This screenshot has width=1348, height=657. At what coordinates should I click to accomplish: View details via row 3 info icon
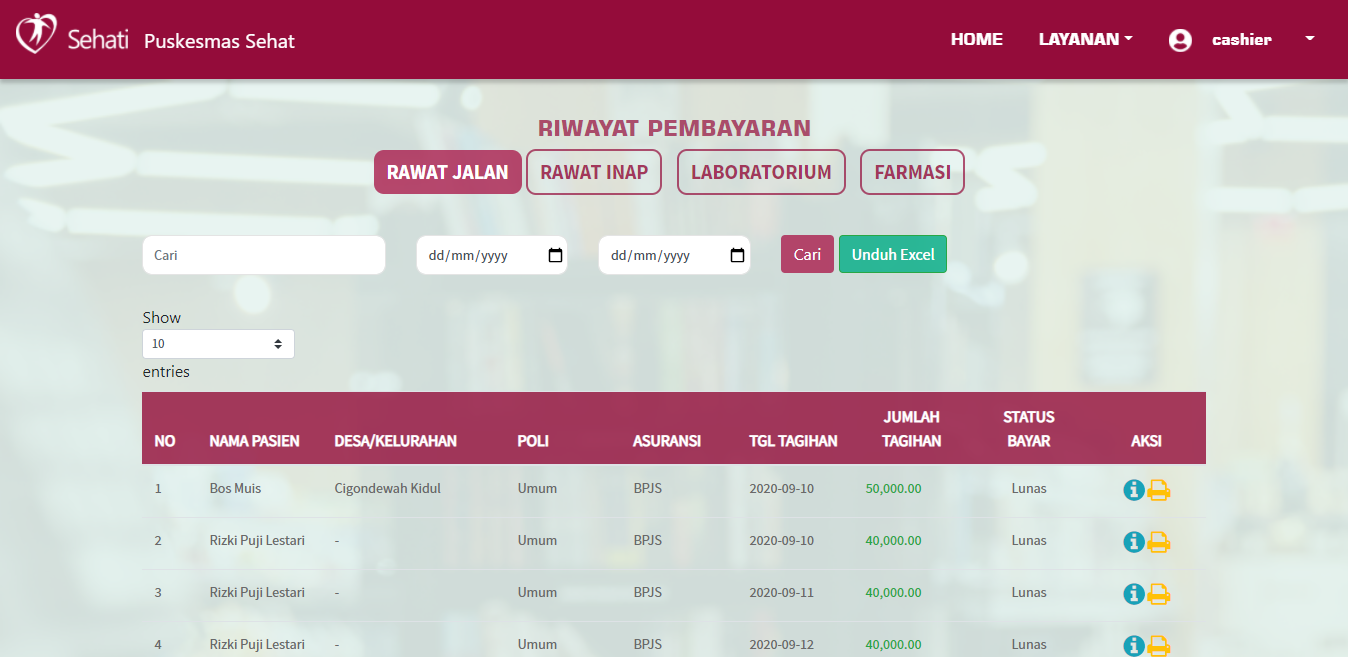click(x=1133, y=594)
